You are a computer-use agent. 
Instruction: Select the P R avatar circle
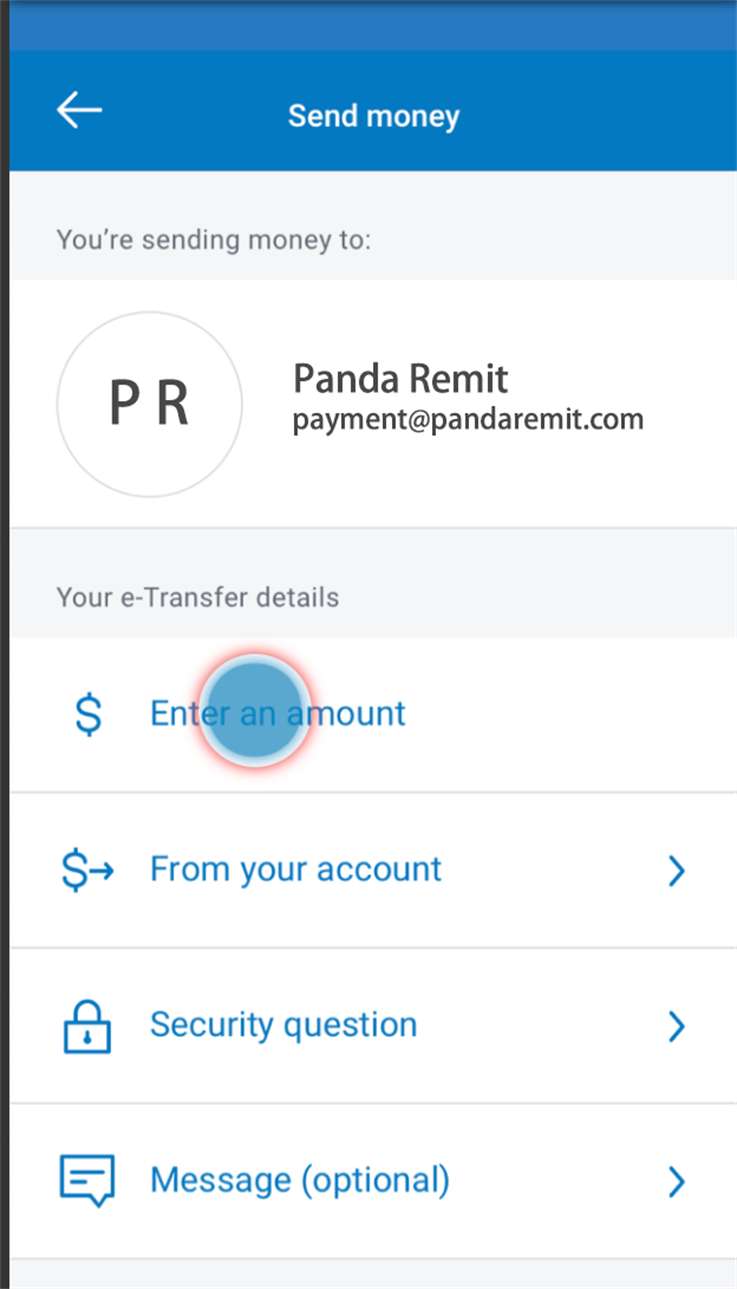coord(149,404)
